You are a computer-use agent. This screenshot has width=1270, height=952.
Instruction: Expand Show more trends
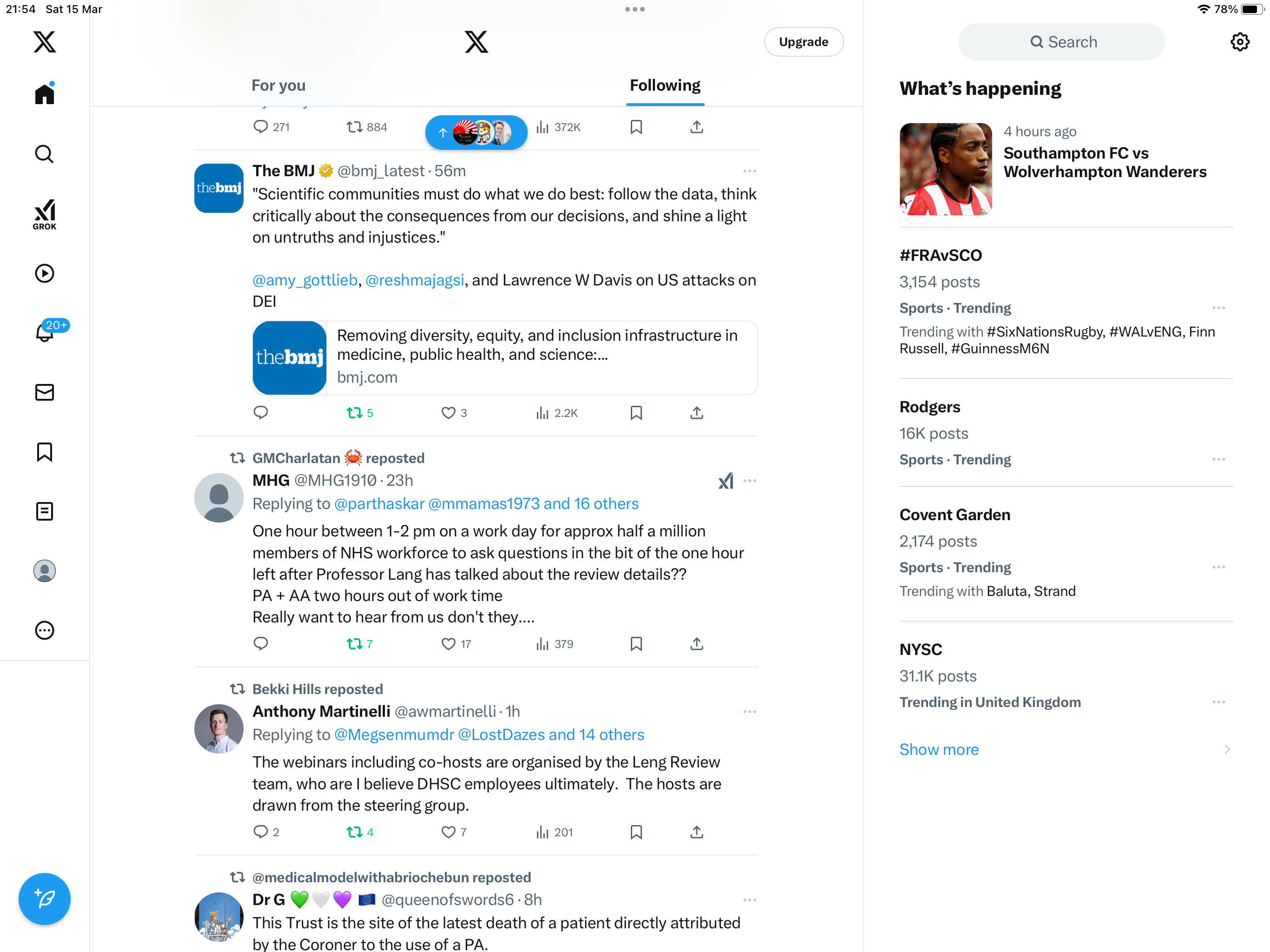tap(939, 749)
